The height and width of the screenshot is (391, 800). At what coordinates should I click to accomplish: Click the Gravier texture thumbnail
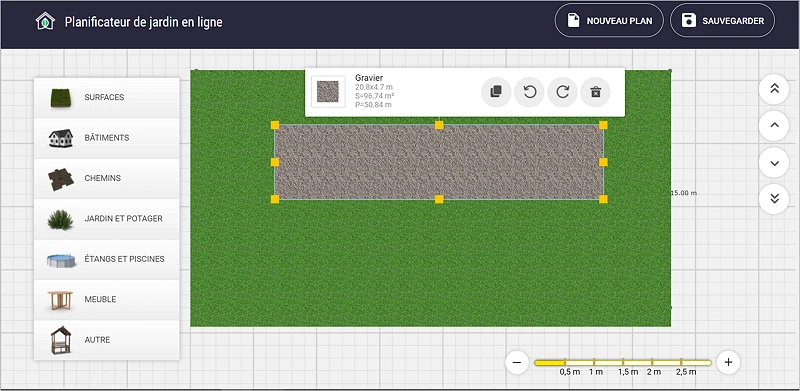click(328, 92)
